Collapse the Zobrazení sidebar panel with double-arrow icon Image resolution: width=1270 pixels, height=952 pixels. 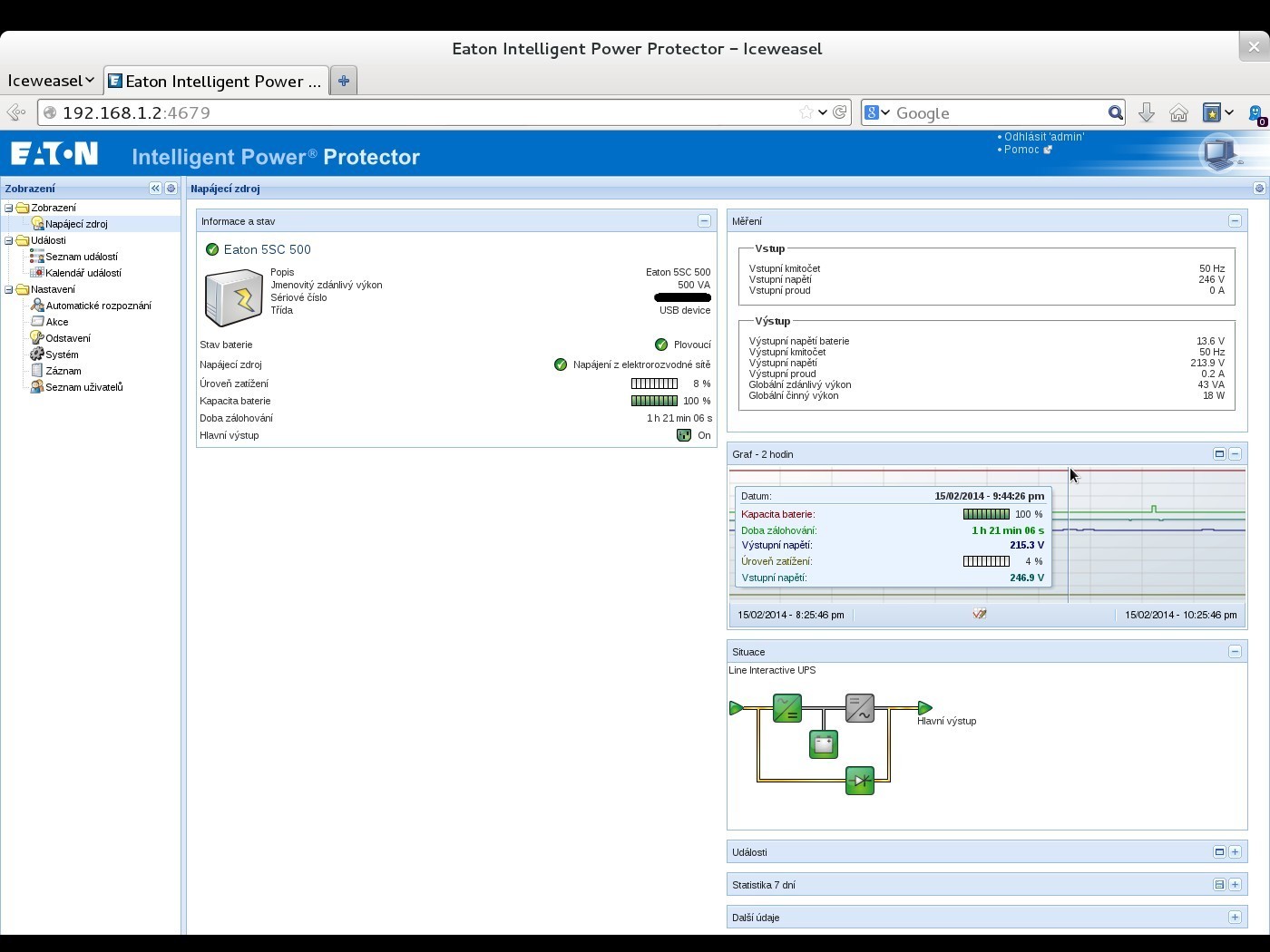pos(155,189)
